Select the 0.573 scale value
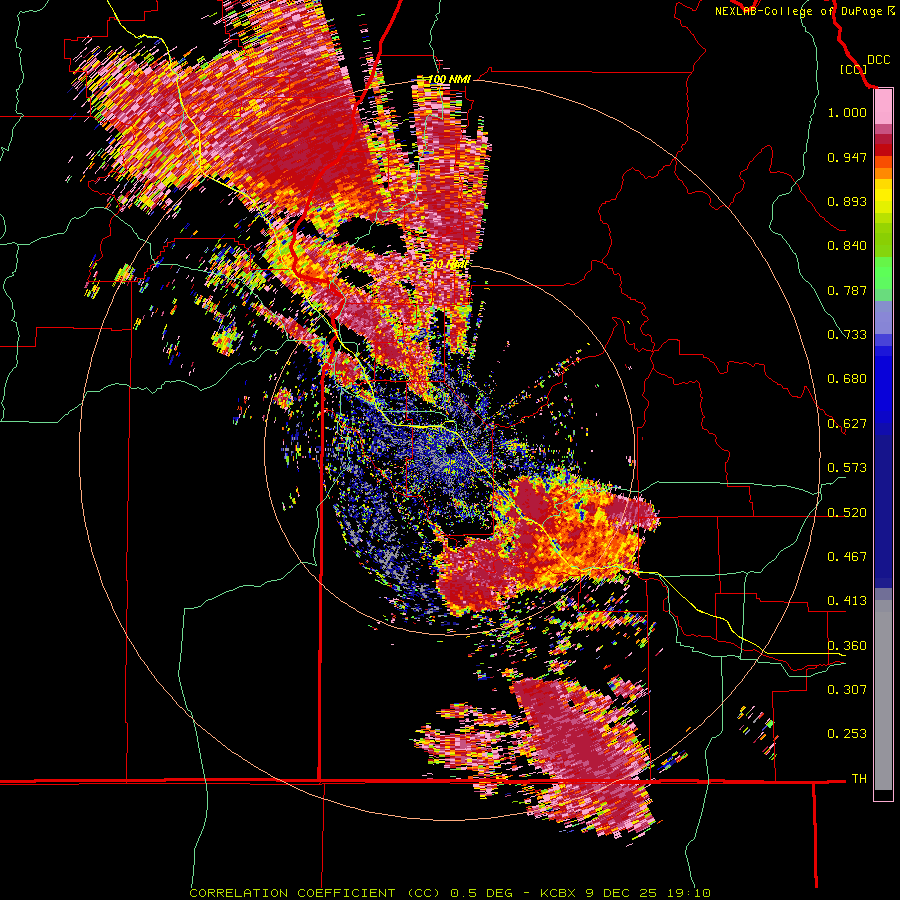 (847, 468)
